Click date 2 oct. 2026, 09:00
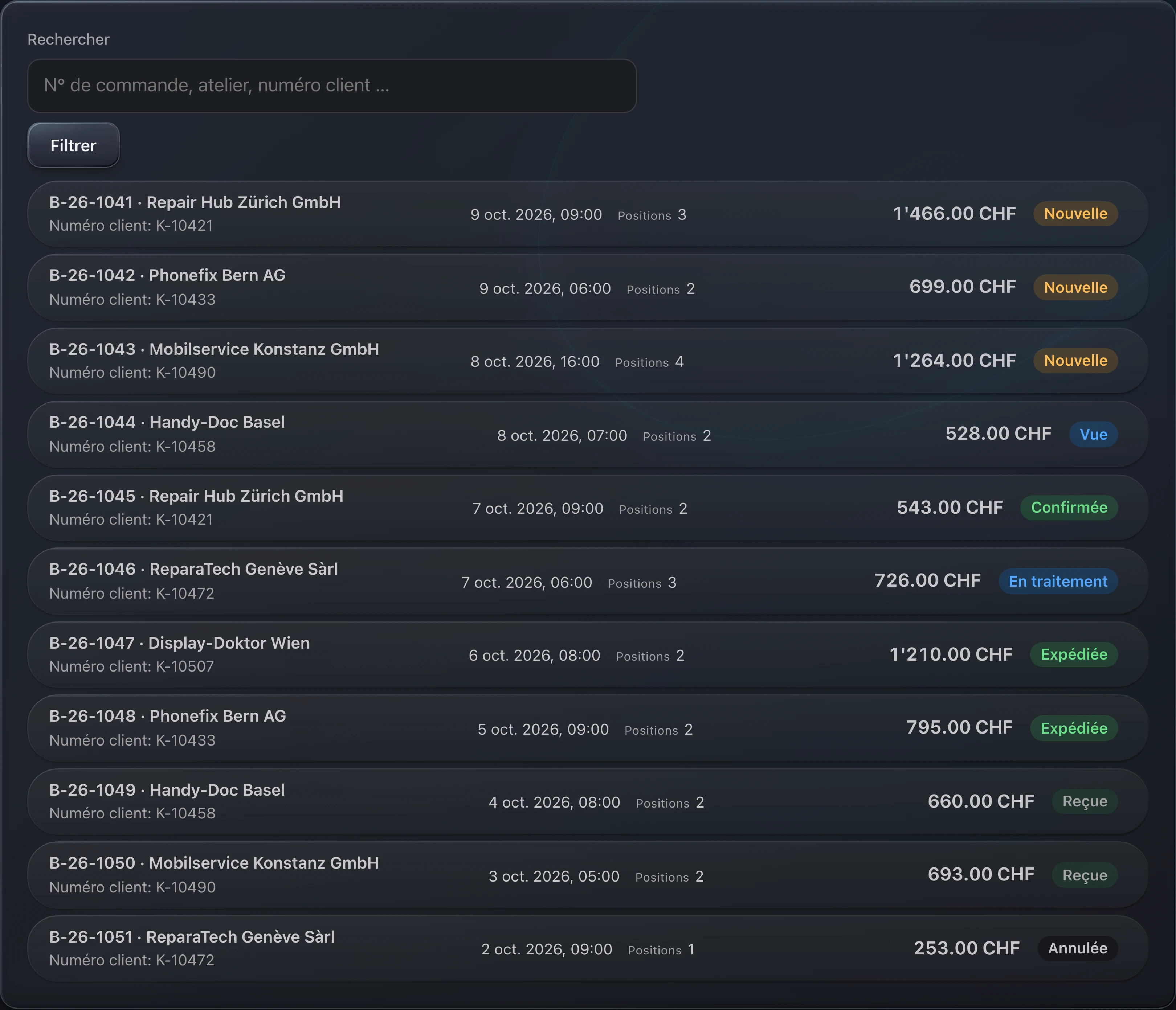1176x1010 pixels. tap(547, 950)
